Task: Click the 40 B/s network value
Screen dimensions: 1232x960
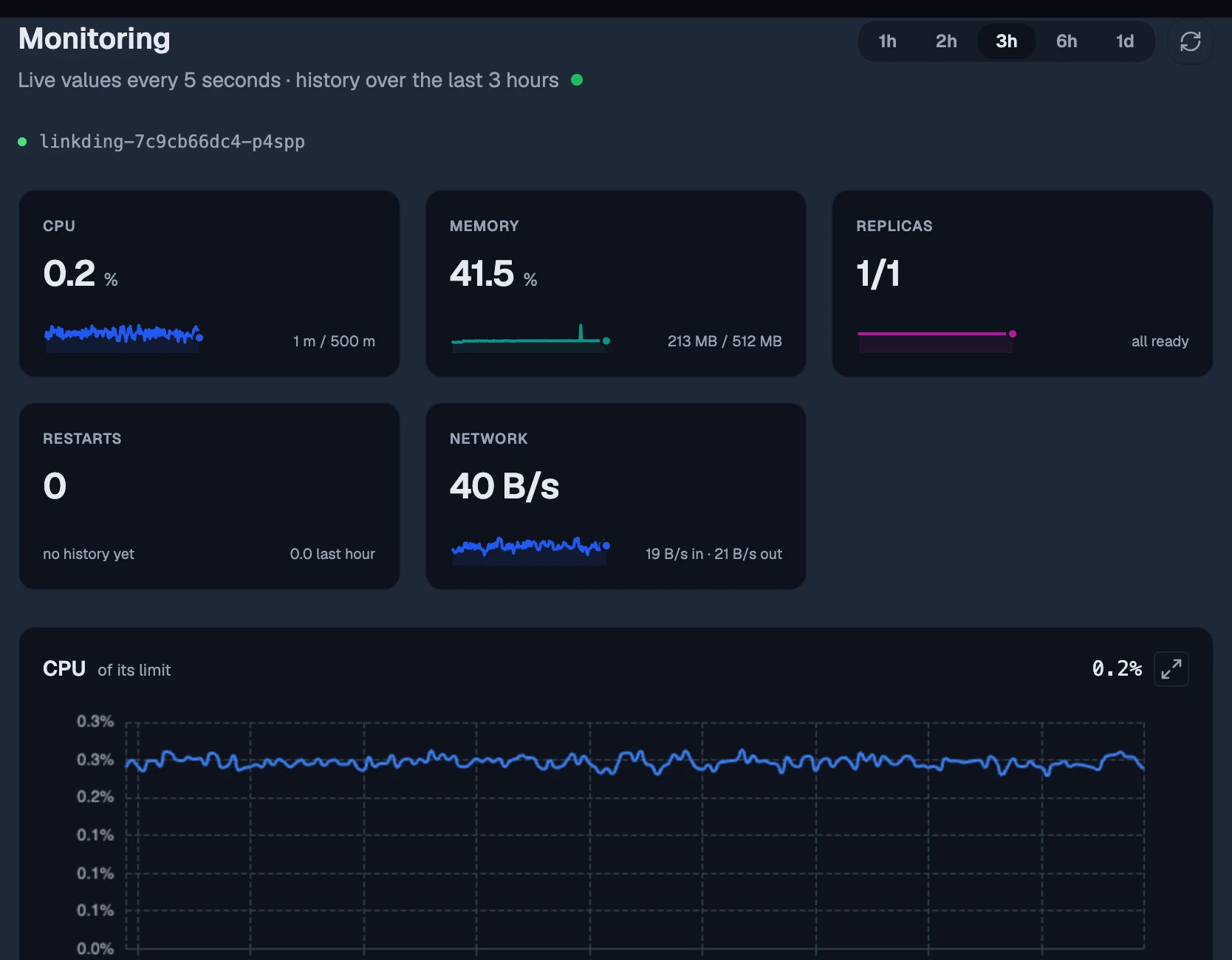Action: click(x=504, y=486)
